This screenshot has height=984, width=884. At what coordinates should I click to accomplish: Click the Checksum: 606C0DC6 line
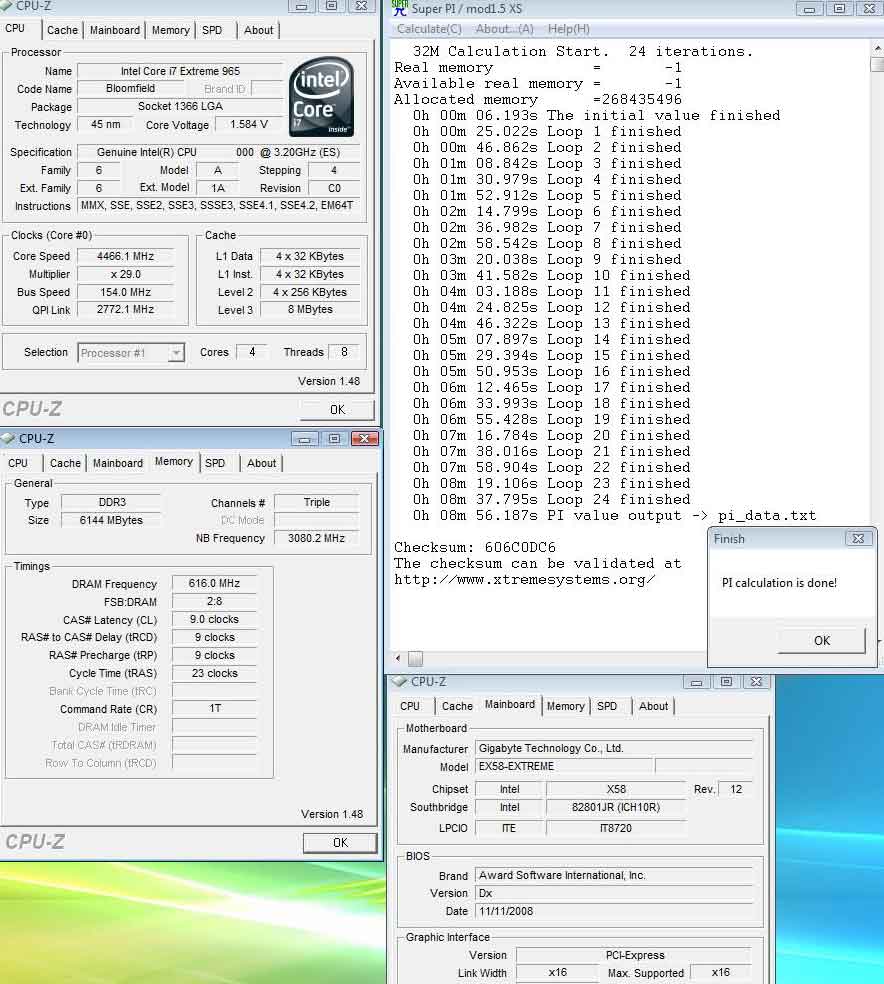pos(475,547)
